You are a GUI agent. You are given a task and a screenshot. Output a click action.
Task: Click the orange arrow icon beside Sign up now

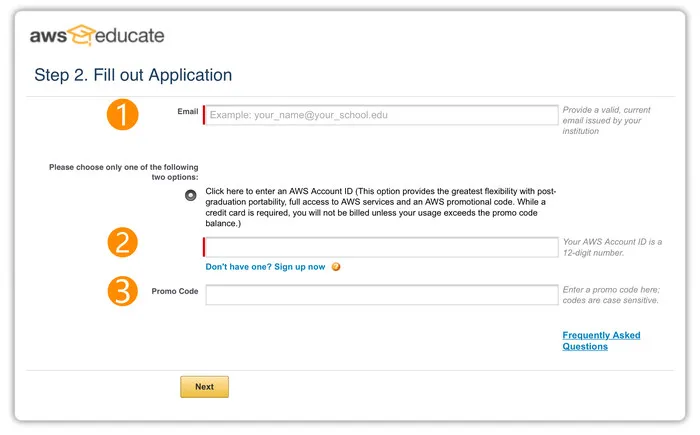pos(336,267)
